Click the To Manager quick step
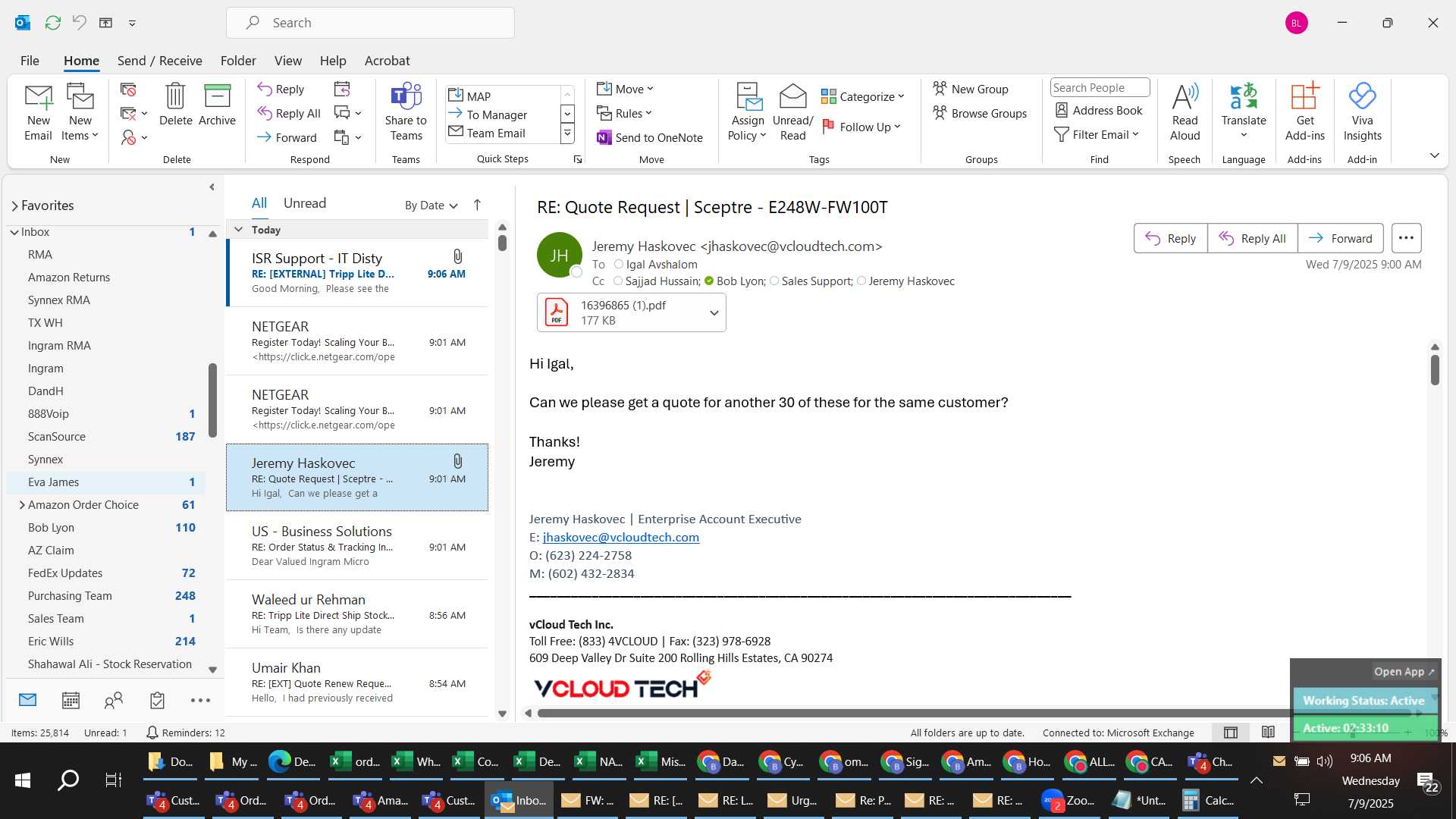Viewport: 1456px width, 819px height. pos(496,115)
